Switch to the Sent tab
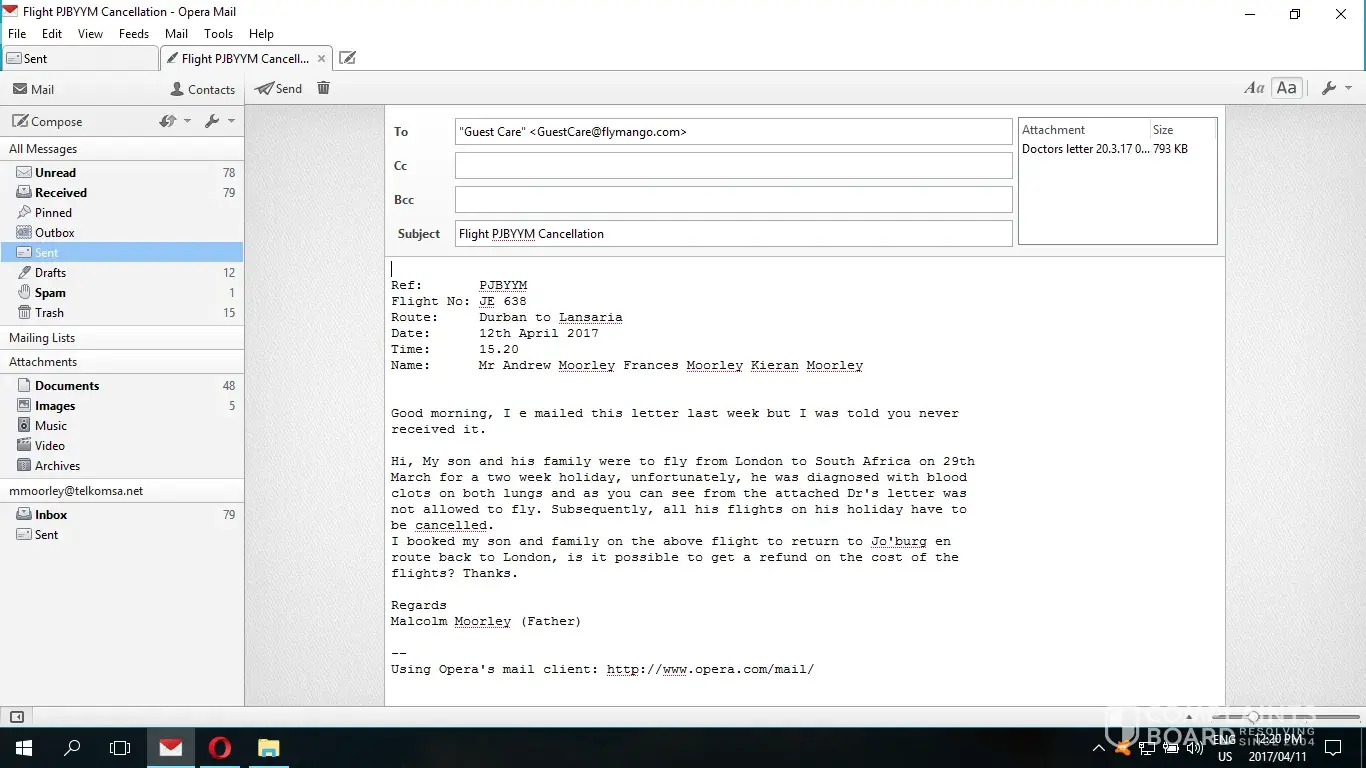Viewport: 1366px width, 768px height. 80,58
